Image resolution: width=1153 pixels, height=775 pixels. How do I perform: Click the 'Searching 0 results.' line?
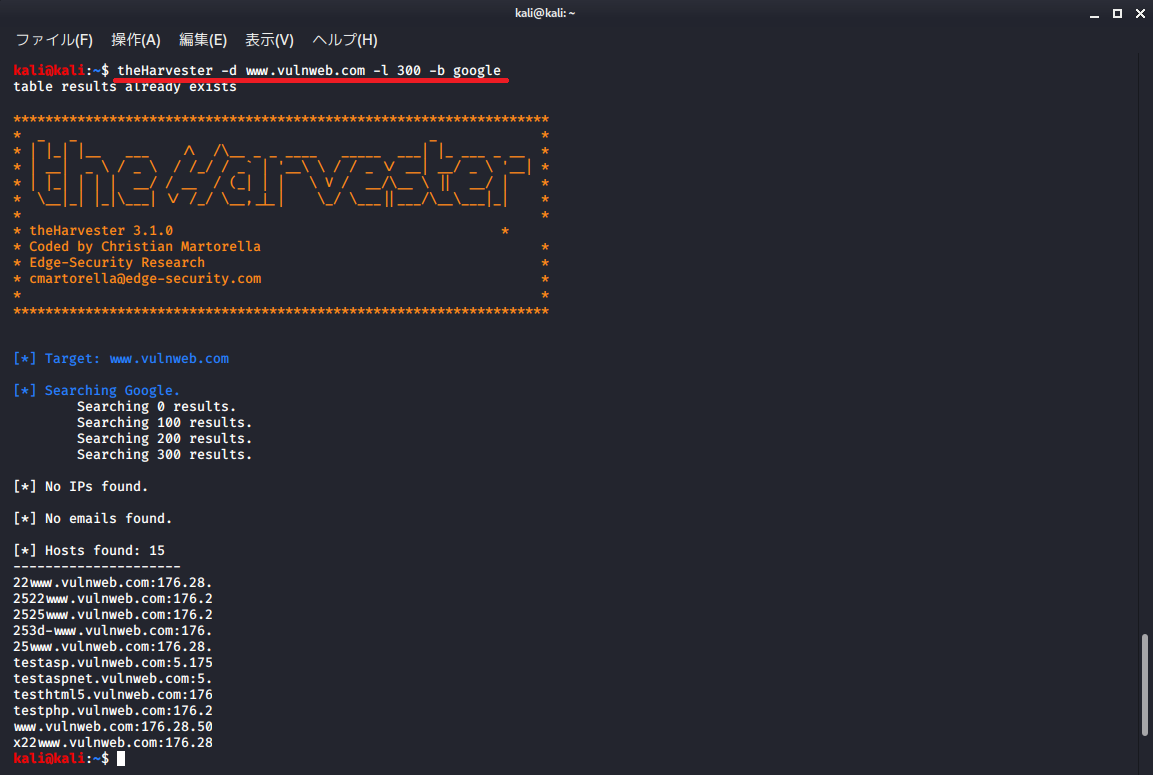157,407
